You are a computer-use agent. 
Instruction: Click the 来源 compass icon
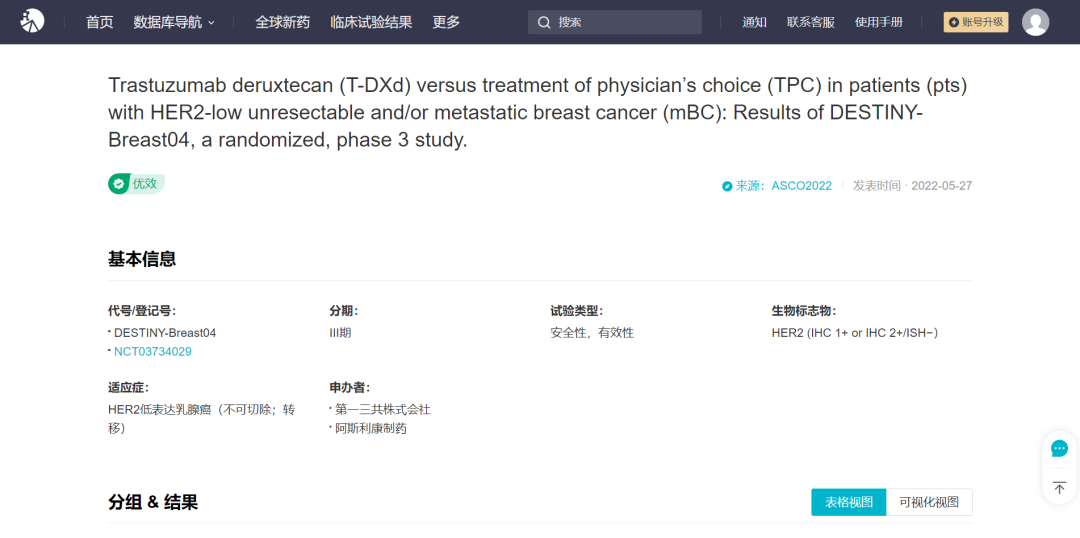[727, 186]
